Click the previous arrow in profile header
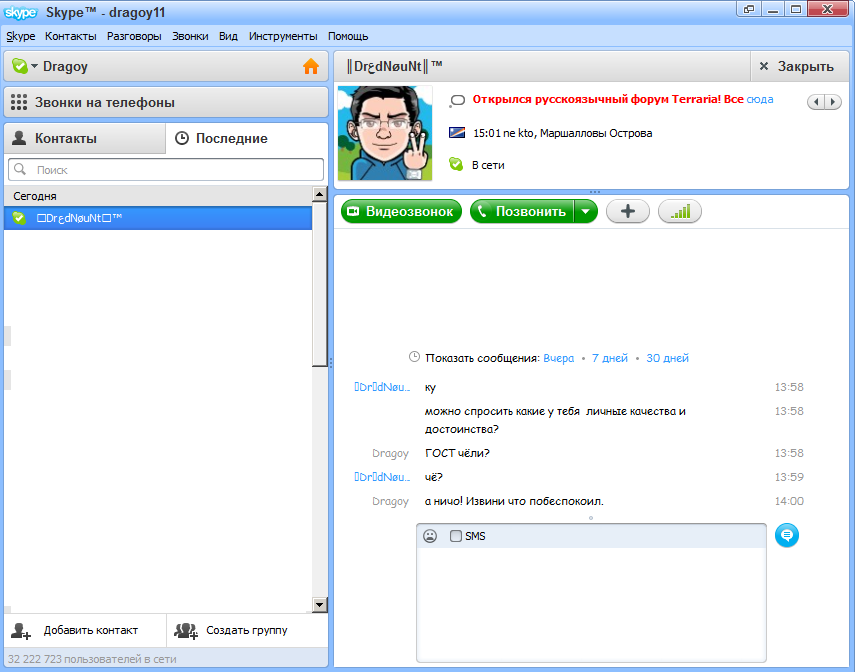Viewport: 855px width, 672px height. (x=816, y=101)
